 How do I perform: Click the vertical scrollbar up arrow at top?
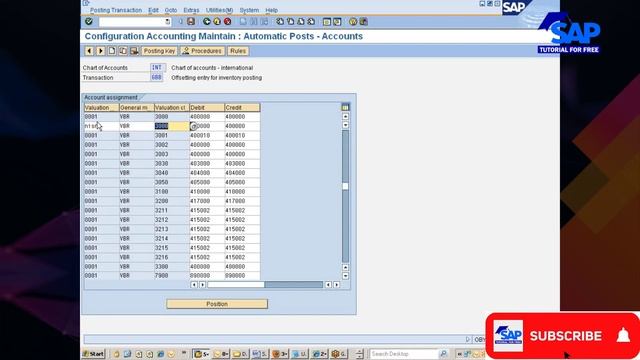pos(345,116)
